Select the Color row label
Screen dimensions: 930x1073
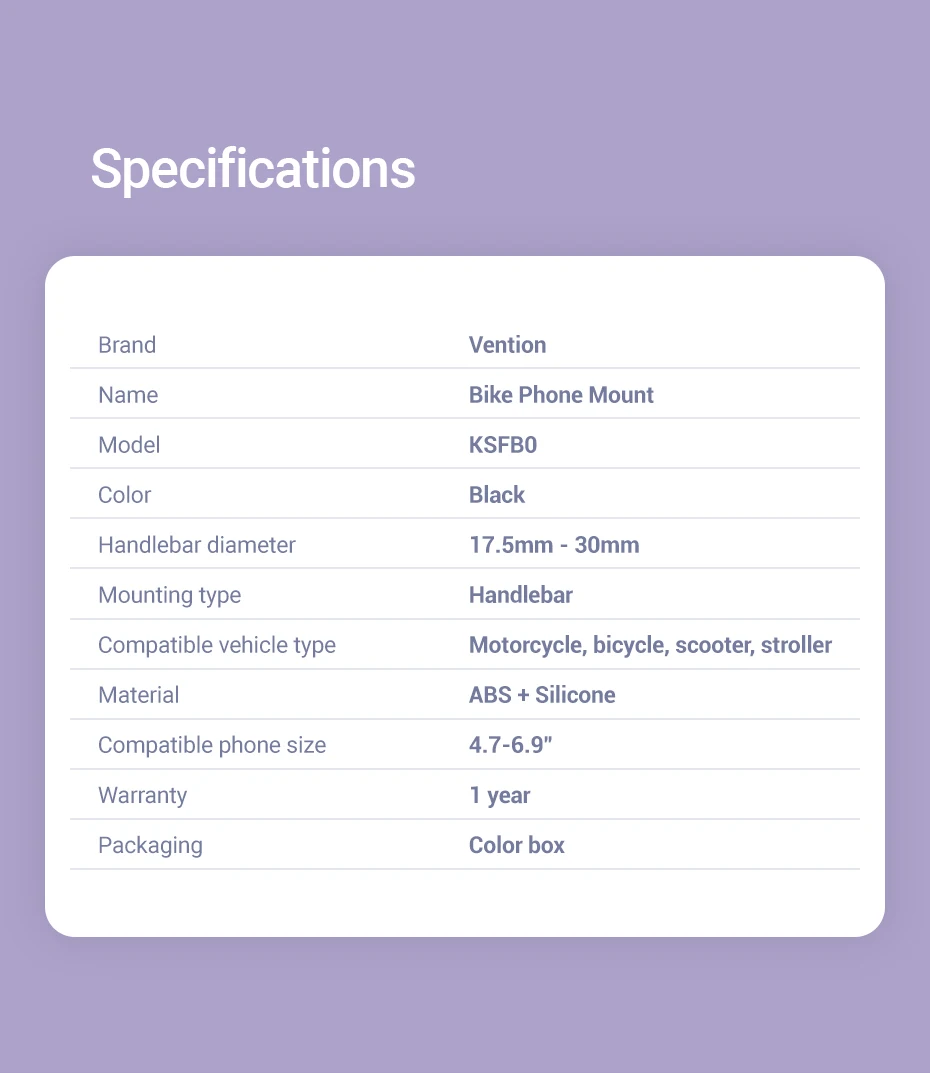tap(125, 495)
